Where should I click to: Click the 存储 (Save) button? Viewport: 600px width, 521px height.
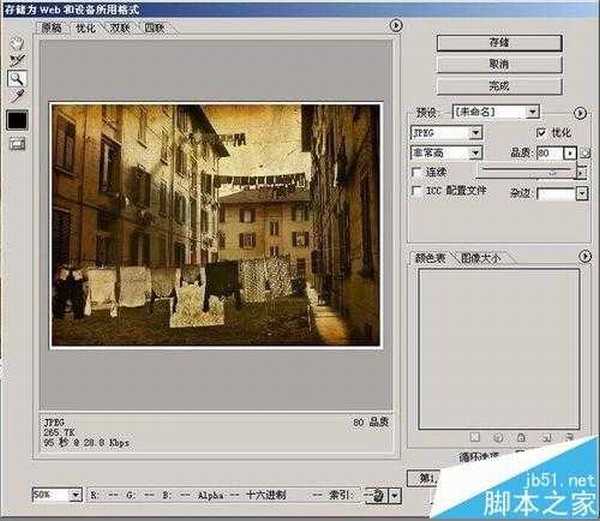[x=498, y=41]
